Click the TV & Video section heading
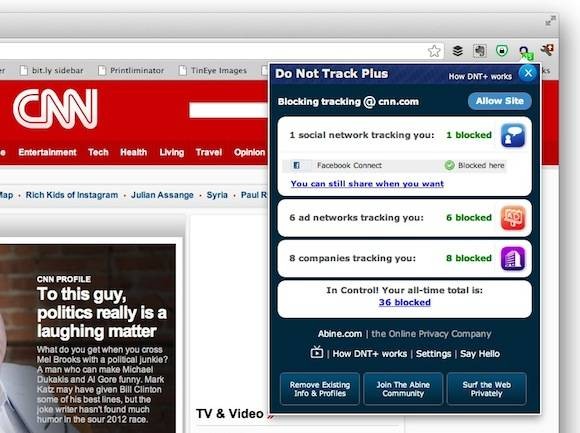580x433 pixels. tap(229, 413)
